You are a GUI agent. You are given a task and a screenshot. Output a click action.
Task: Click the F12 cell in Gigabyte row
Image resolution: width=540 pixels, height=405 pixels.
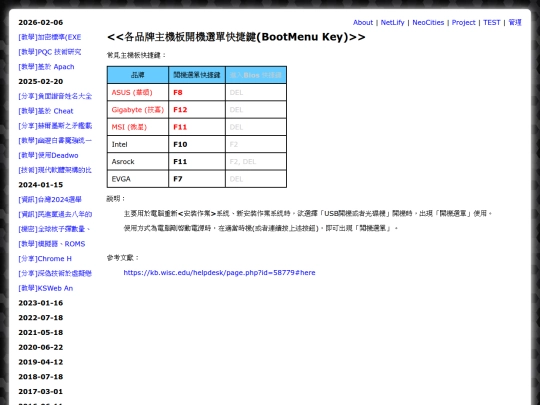pos(197,110)
